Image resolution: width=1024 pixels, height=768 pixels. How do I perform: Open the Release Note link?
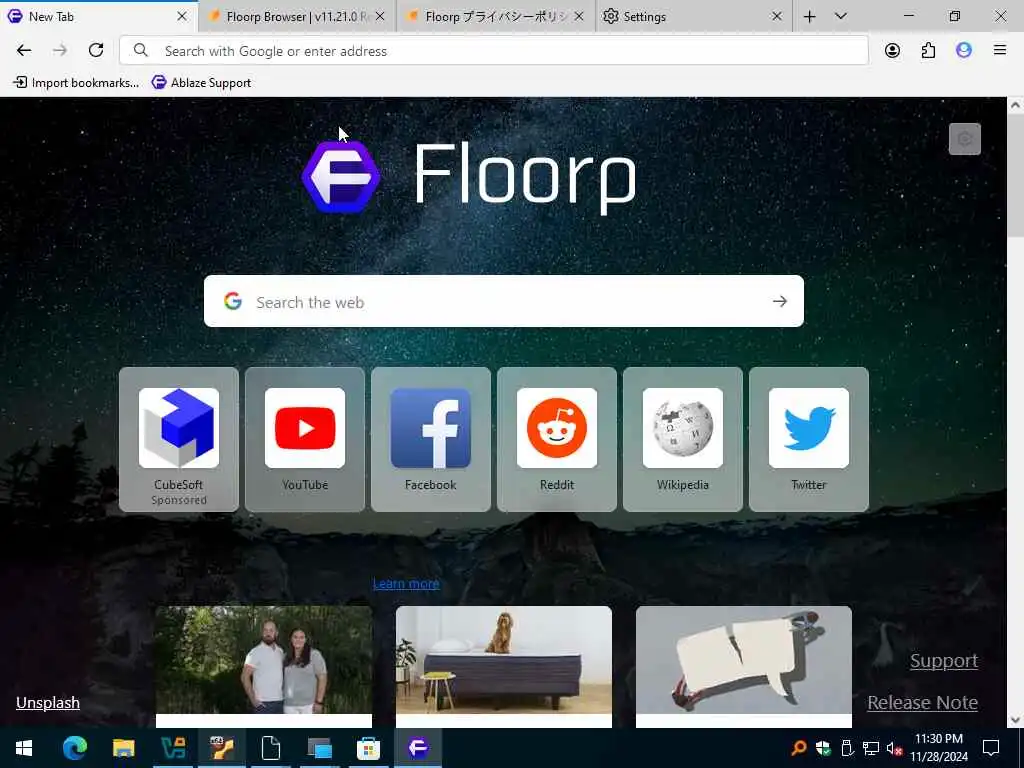coord(922,703)
